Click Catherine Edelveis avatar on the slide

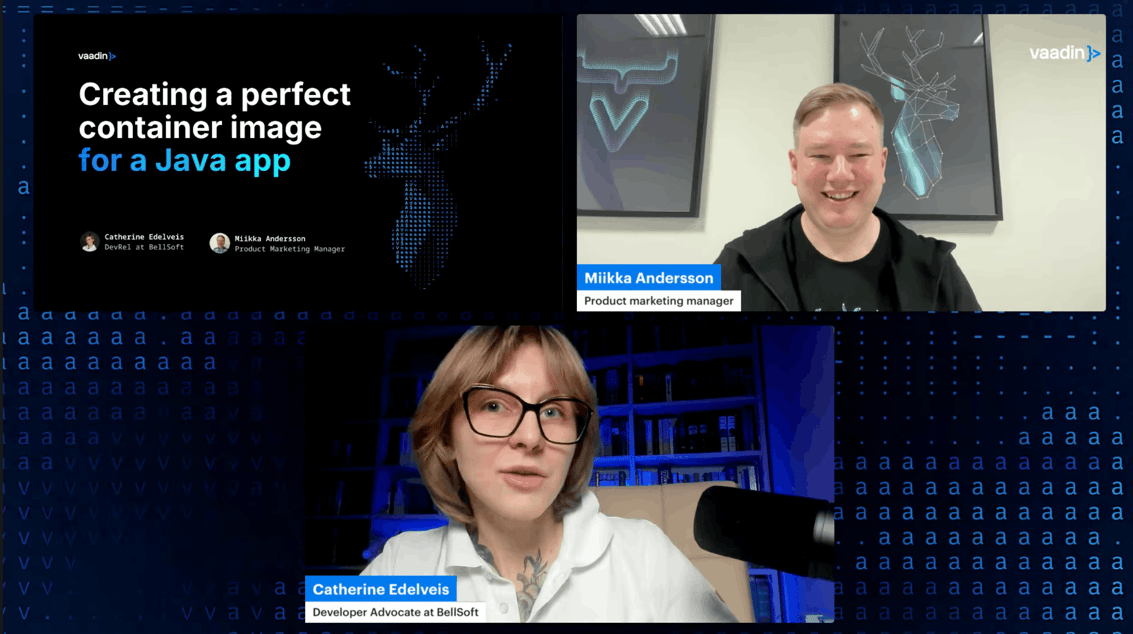pos(90,241)
